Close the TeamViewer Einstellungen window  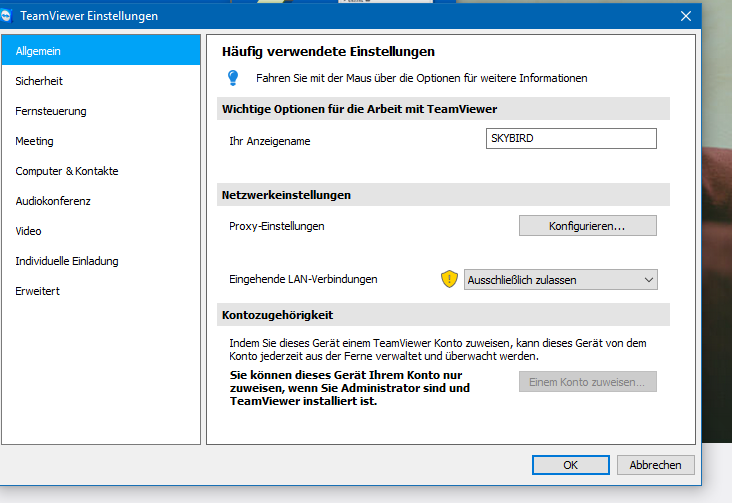pyautogui.click(x=686, y=16)
